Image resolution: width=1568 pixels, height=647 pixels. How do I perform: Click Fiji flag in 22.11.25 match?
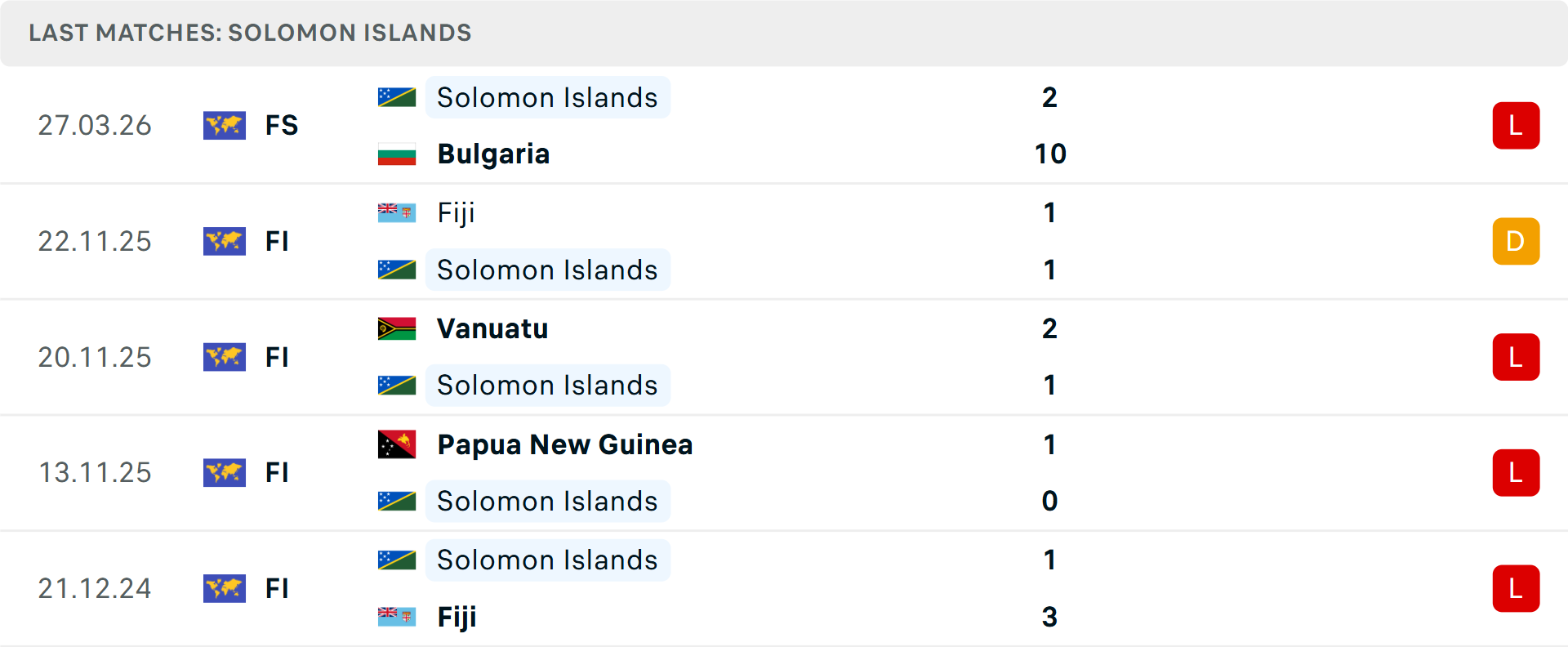tap(397, 212)
